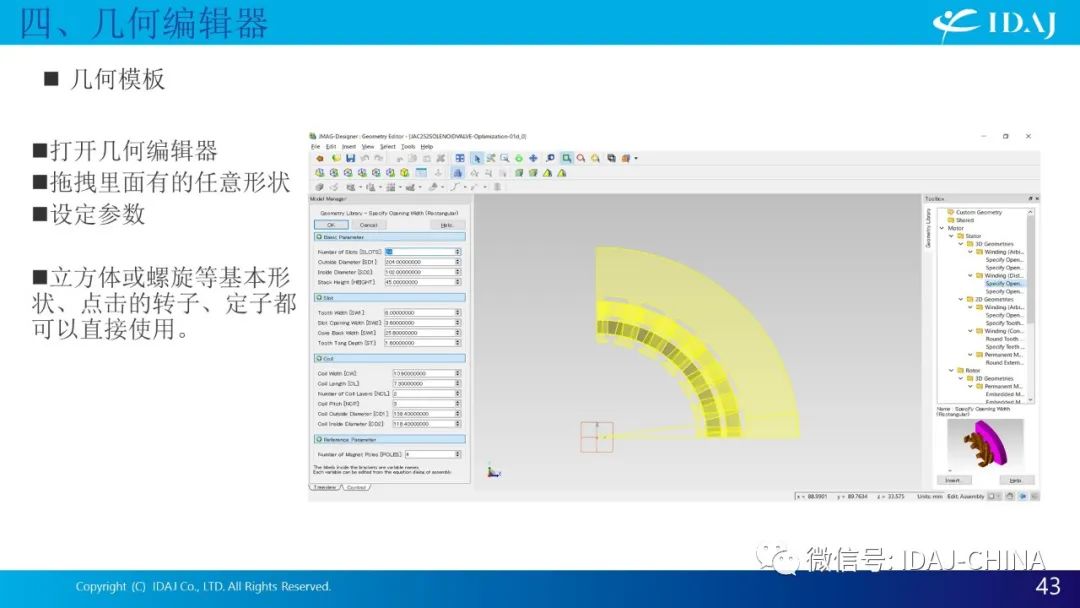Click the Insert button in Toolbox
Viewport: 1080px width, 608px height.
pos(954,481)
